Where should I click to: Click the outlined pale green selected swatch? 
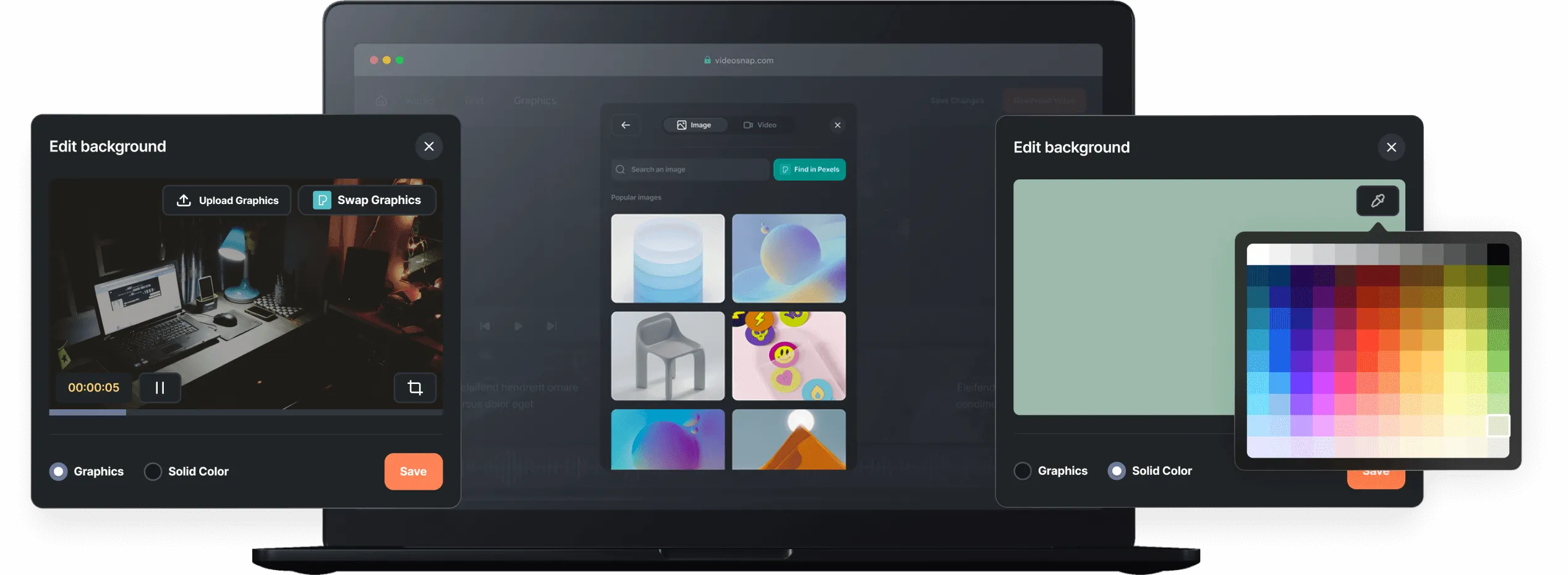coord(1498,426)
